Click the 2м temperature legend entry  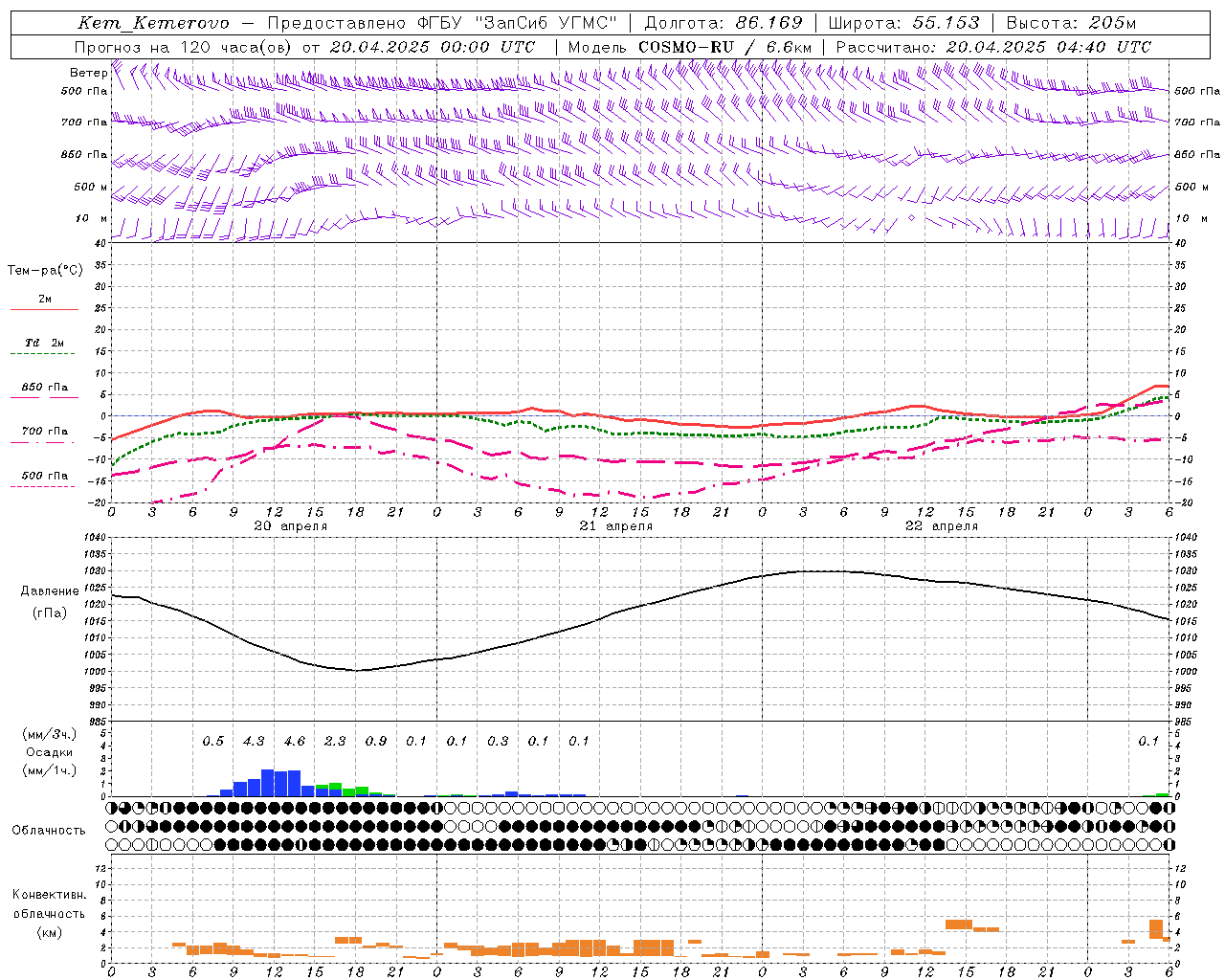(45, 299)
